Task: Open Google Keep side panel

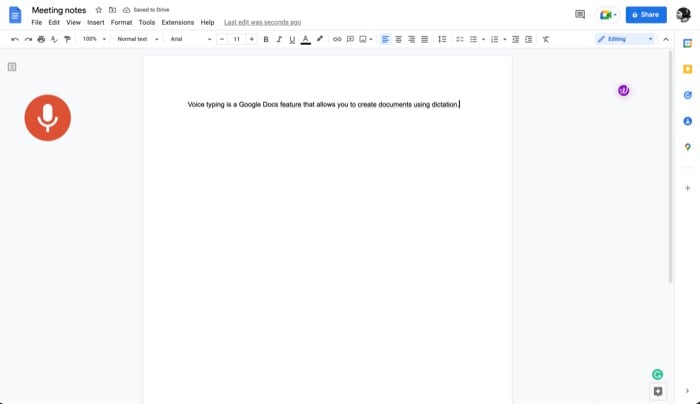Action: (688, 69)
